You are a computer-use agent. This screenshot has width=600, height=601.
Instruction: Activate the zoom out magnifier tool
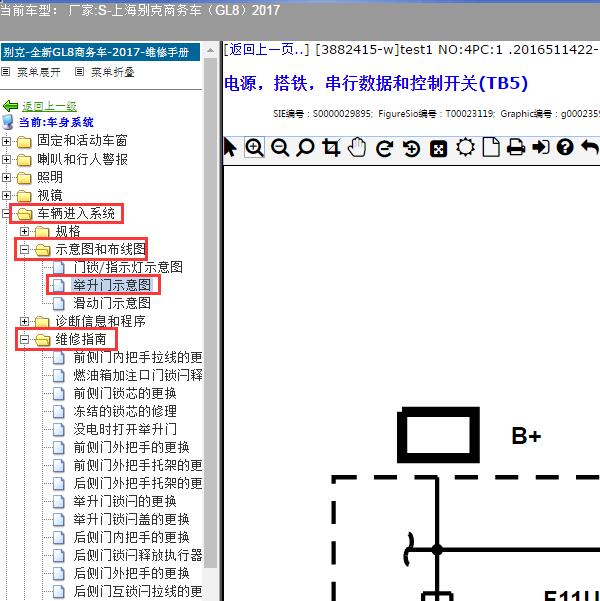coord(280,148)
